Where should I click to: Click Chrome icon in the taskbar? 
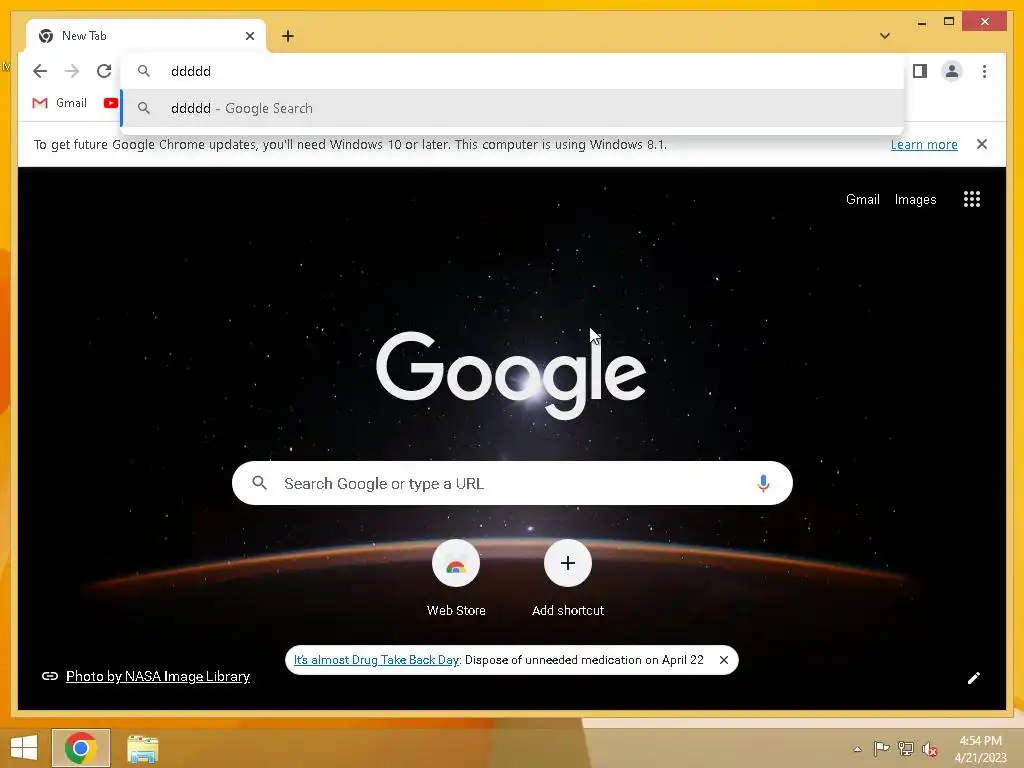81,748
